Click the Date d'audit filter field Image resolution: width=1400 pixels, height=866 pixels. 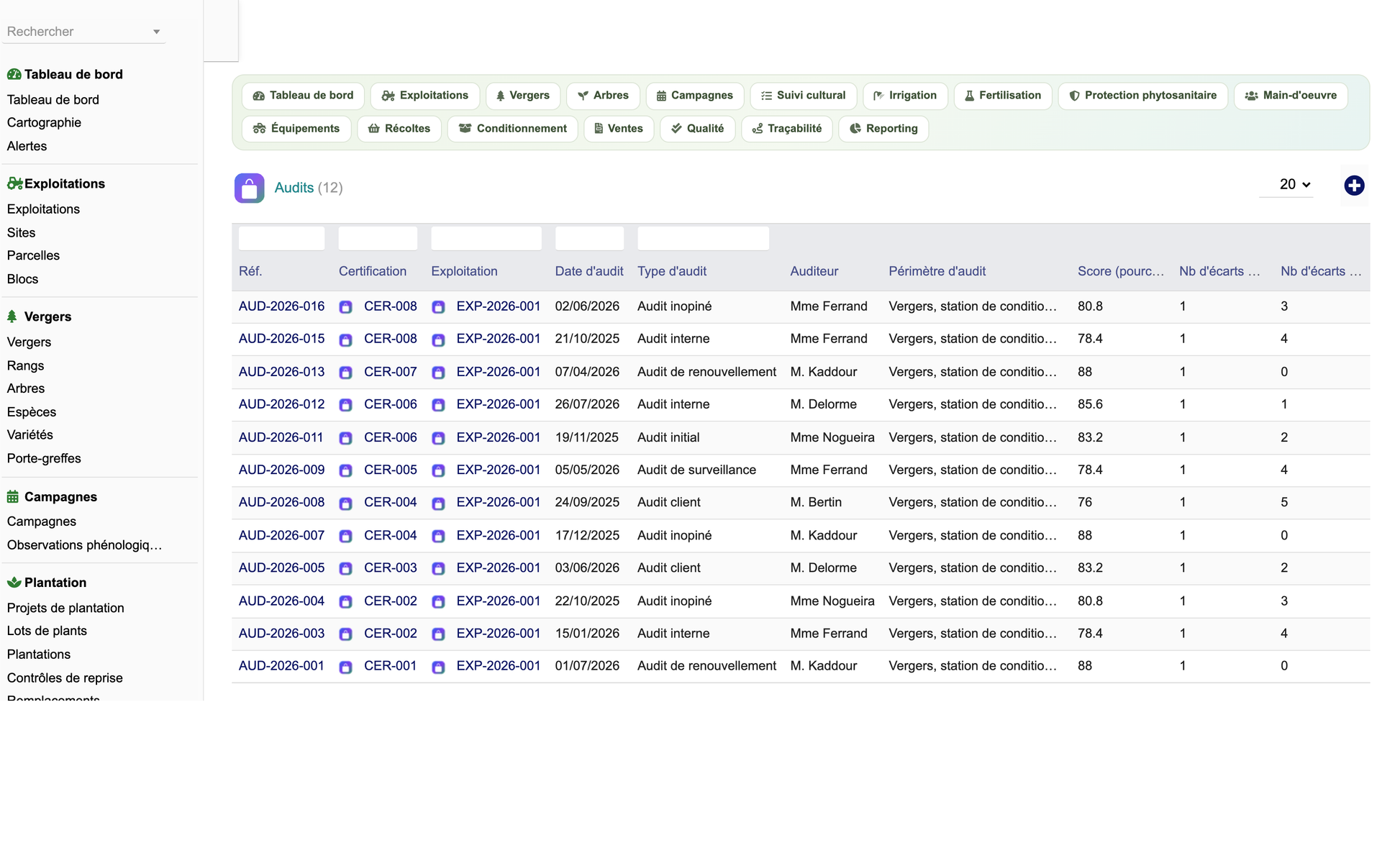pyautogui.click(x=589, y=238)
